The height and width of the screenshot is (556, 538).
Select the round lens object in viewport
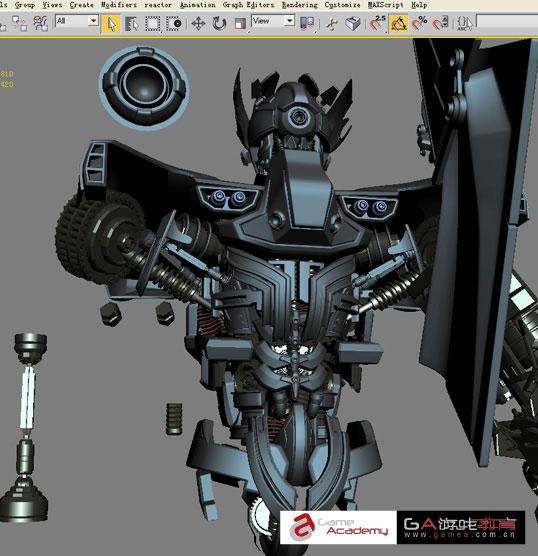click(x=144, y=88)
